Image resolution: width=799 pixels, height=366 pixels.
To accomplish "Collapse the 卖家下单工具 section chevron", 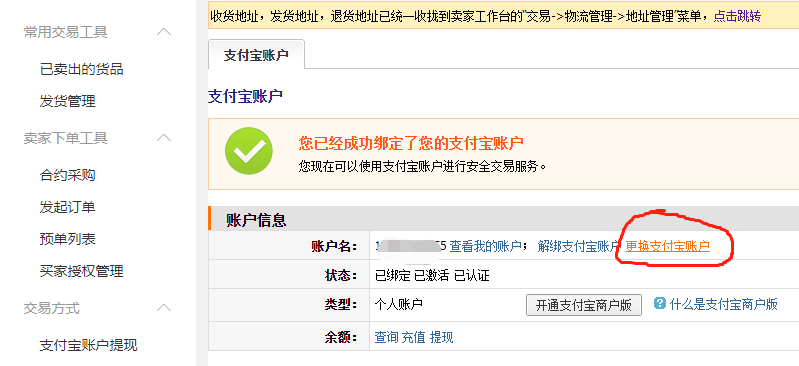I will tap(164, 138).
